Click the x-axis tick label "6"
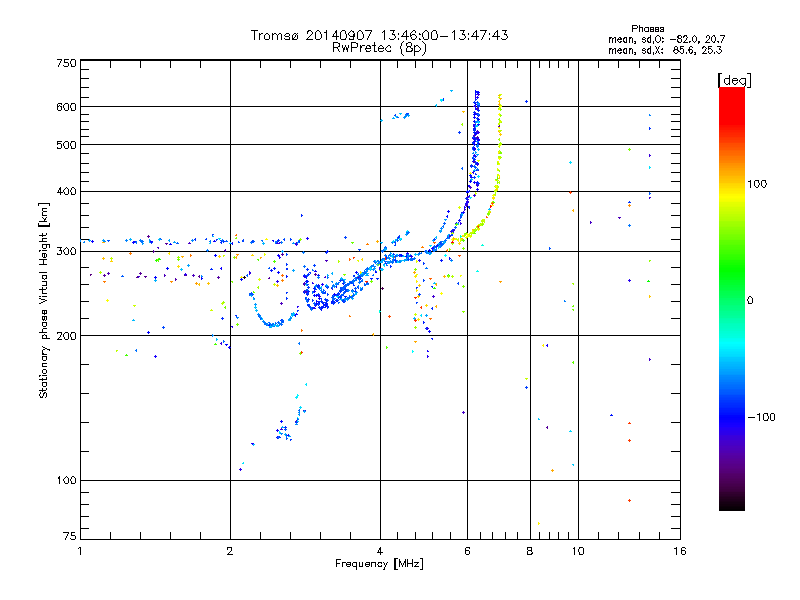Viewport: 800px width, 600px height. coord(467,551)
